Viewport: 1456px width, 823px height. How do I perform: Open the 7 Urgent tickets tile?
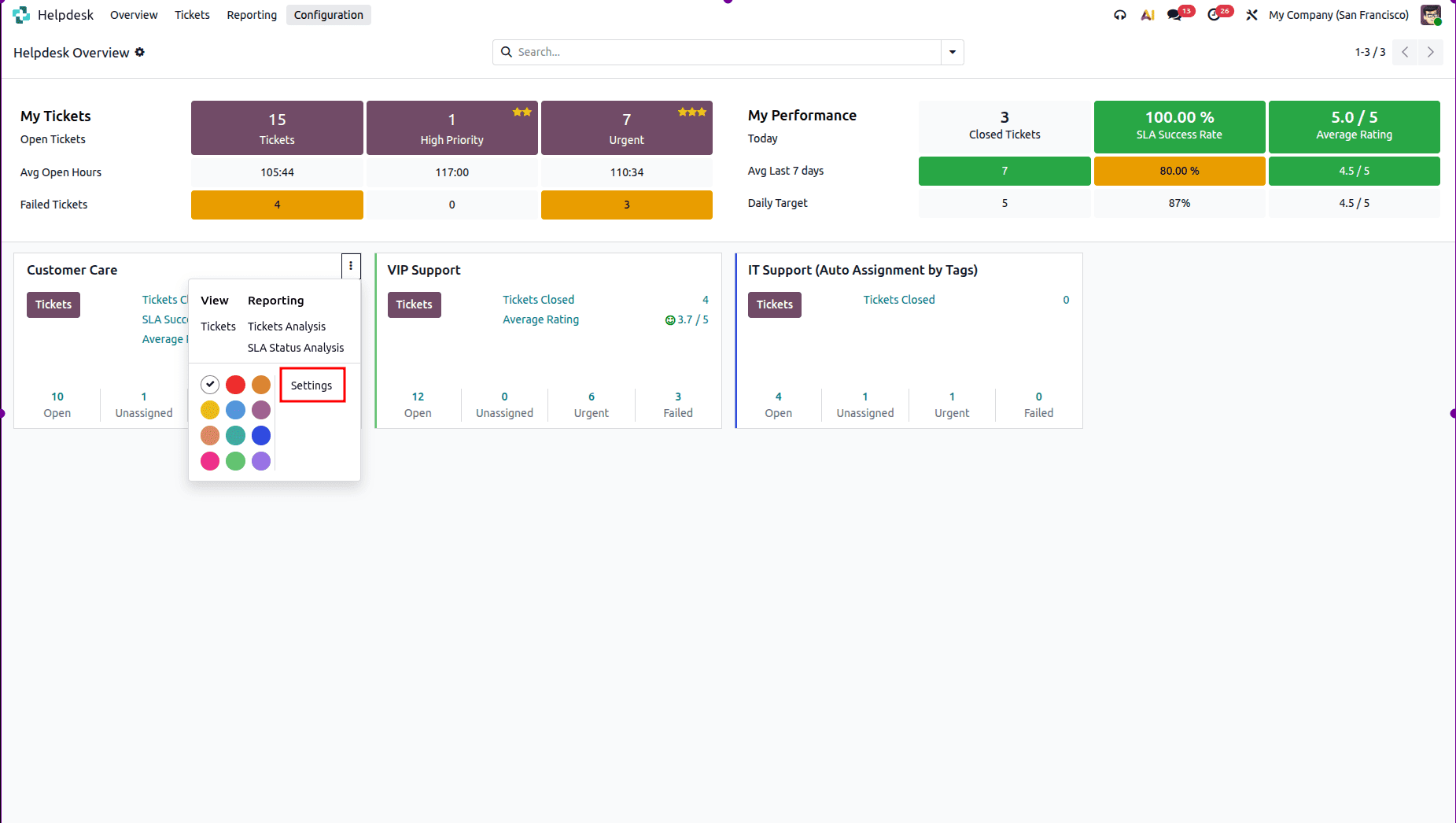[627, 127]
